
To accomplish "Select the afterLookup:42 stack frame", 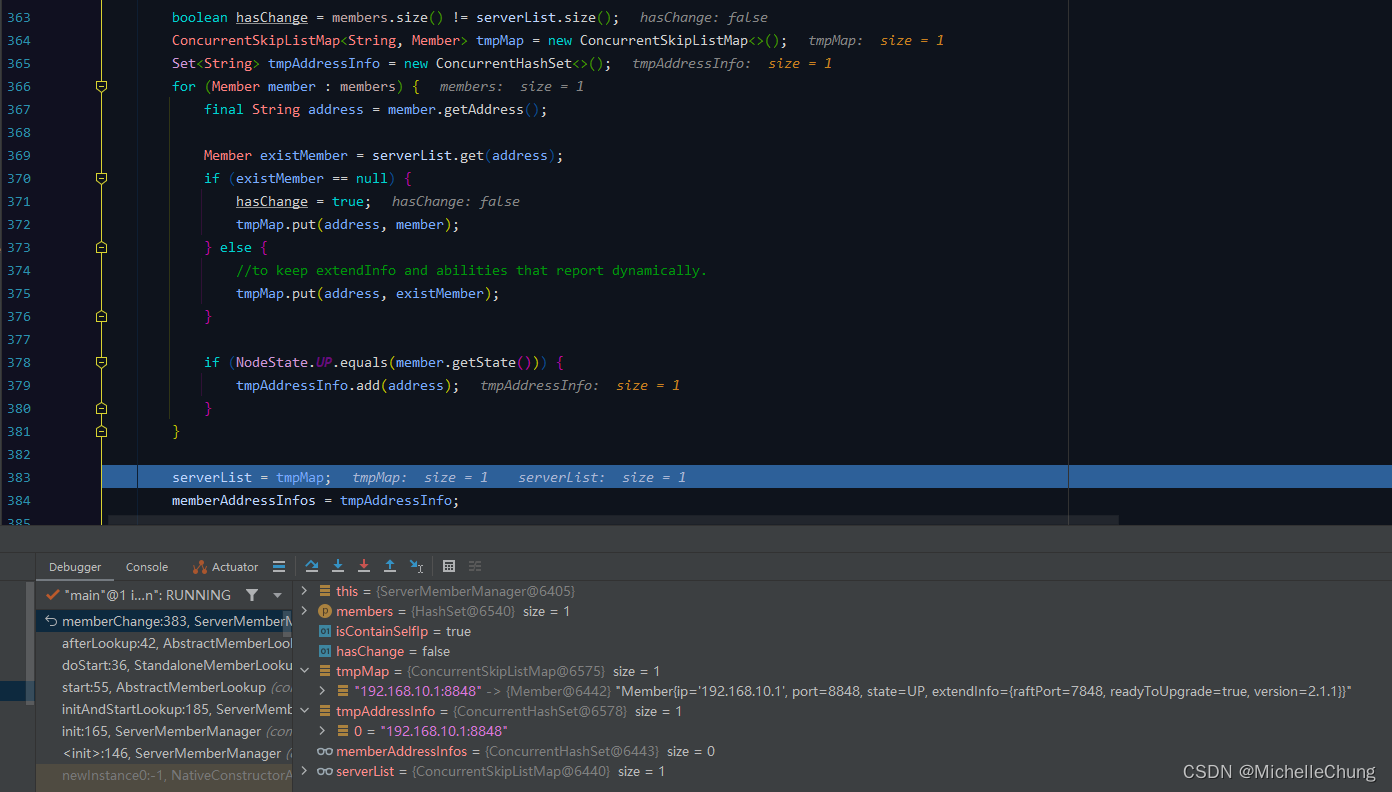I will click(165, 643).
